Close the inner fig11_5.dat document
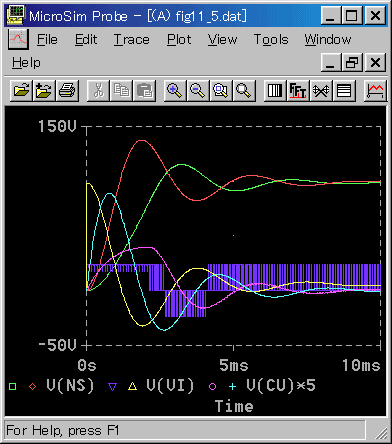The image size is (392, 444). click(375, 62)
